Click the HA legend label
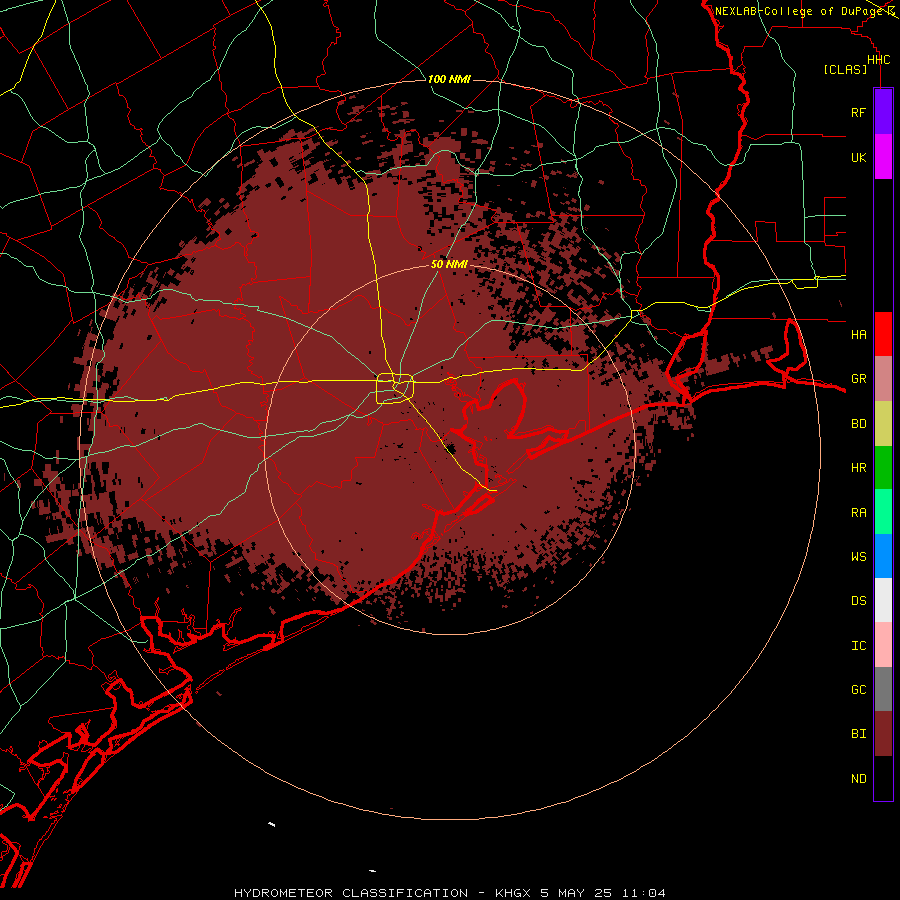Screen dimensions: 900x900 pyautogui.click(x=859, y=335)
